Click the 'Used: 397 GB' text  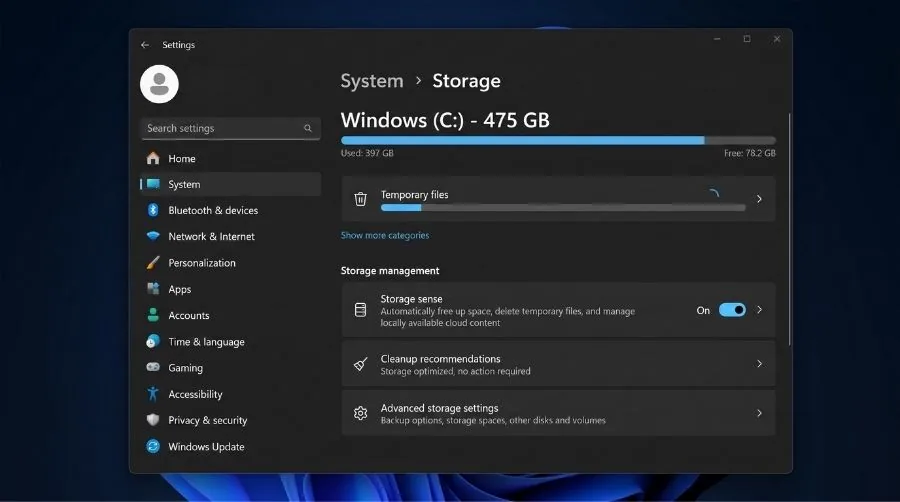click(367, 153)
